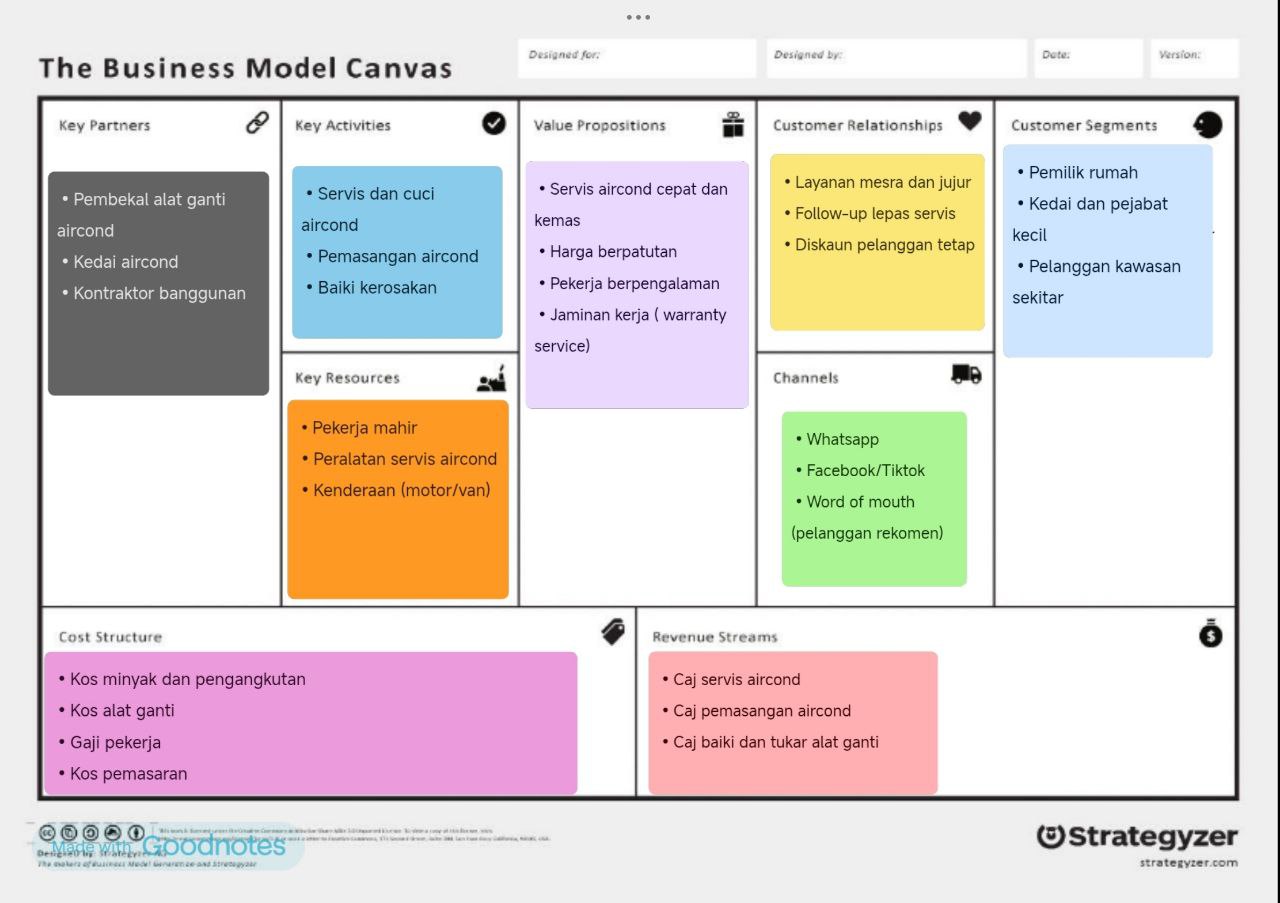This screenshot has width=1280, height=903.
Task: Open the three-dot menu at top
Action: point(638,17)
